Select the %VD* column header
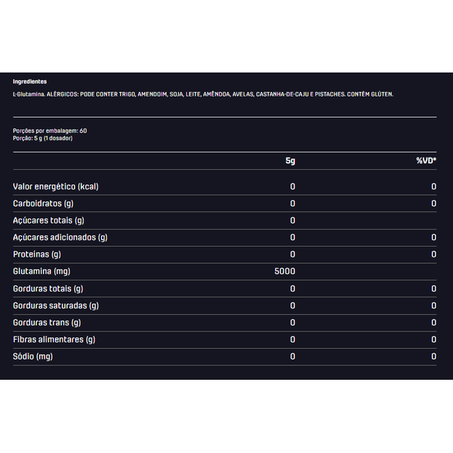The image size is (453, 453). (426, 161)
